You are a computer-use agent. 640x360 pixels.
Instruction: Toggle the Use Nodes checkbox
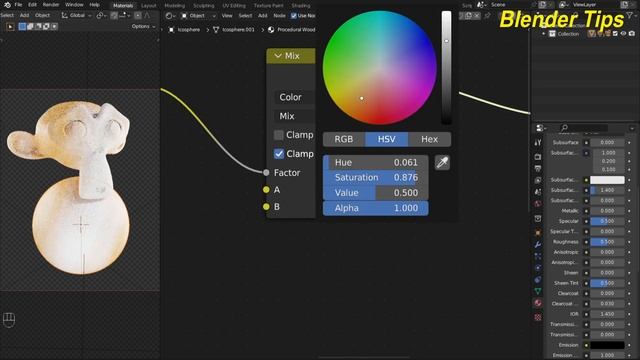point(293,16)
